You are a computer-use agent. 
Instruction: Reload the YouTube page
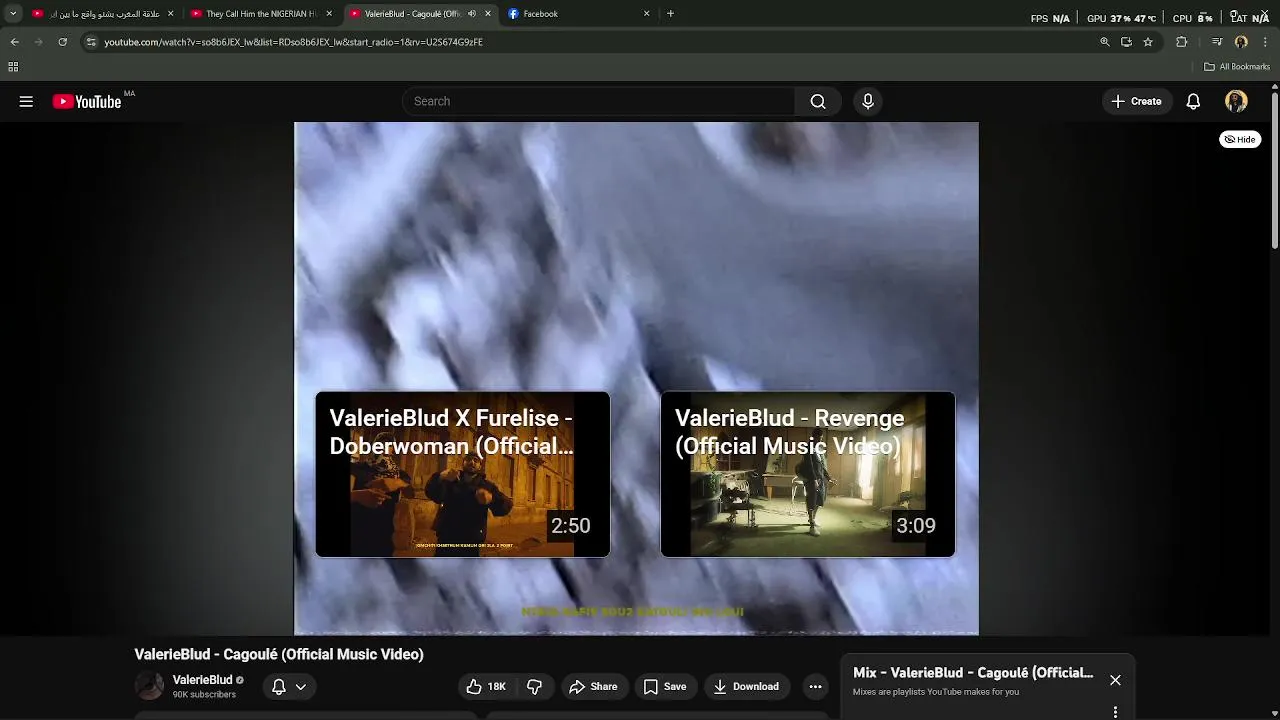pos(62,42)
